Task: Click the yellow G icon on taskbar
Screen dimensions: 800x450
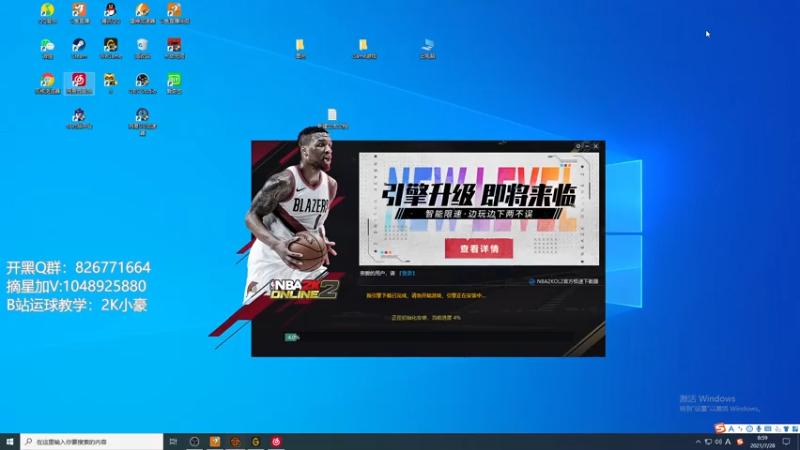Action: (x=256, y=441)
